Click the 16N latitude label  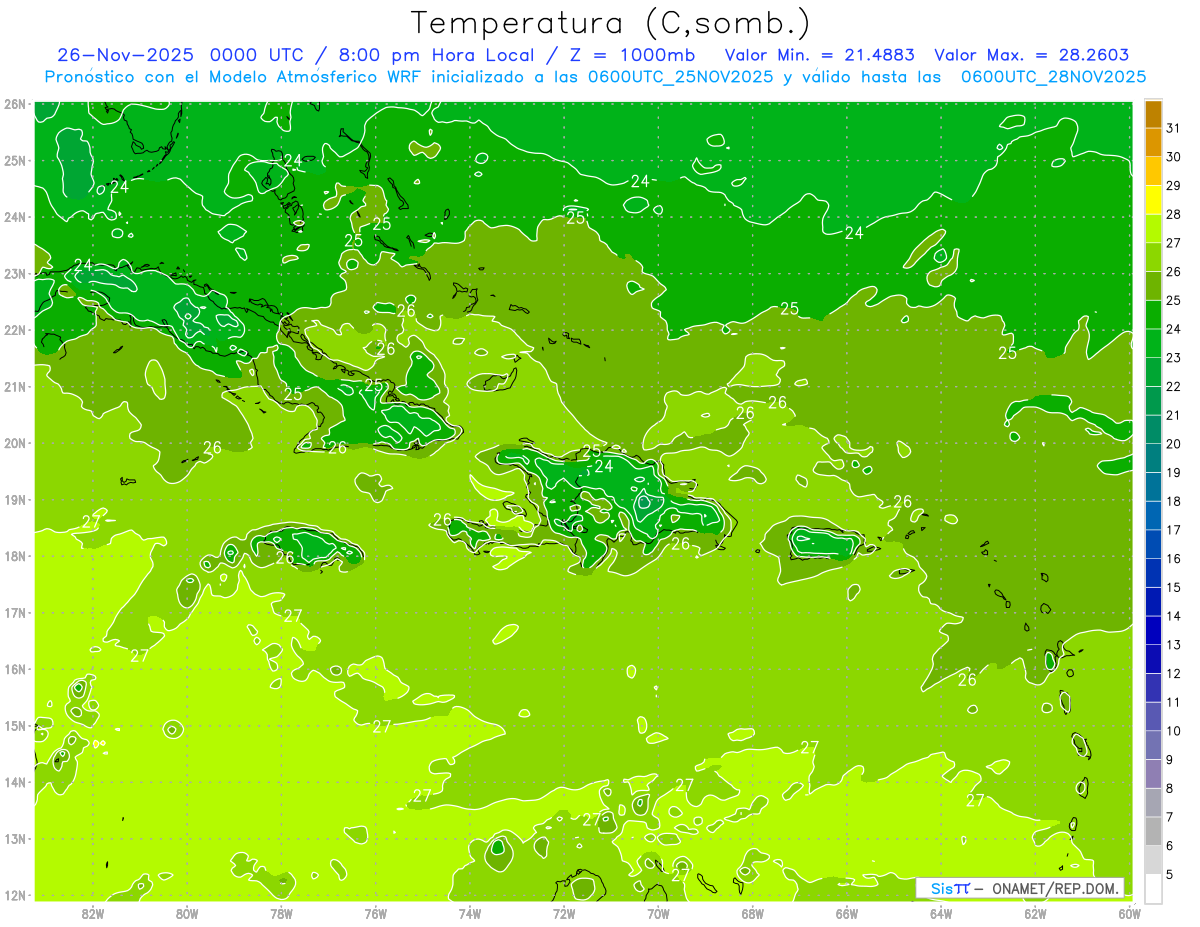tap(15, 669)
